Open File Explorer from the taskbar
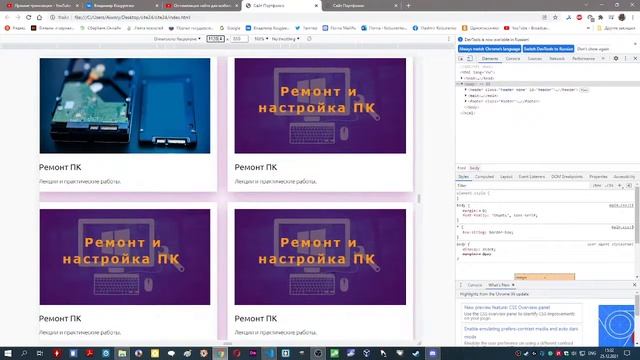The image size is (640, 360). 122,353
